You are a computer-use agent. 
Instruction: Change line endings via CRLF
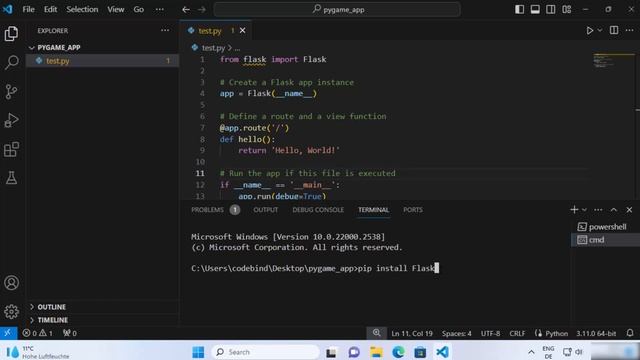517,333
